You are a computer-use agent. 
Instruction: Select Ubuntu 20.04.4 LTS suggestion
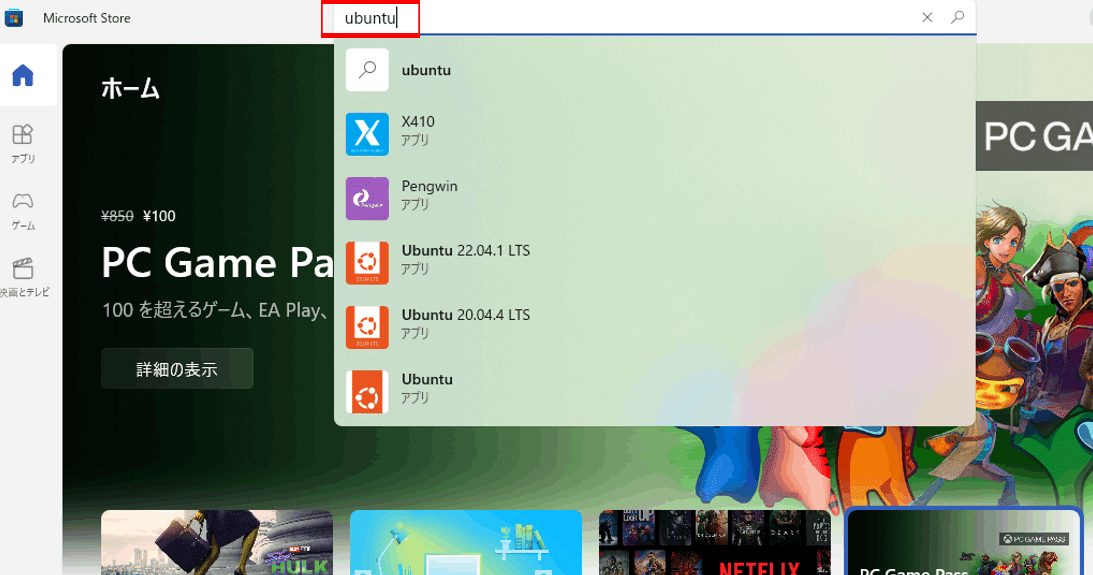(655, 327)
